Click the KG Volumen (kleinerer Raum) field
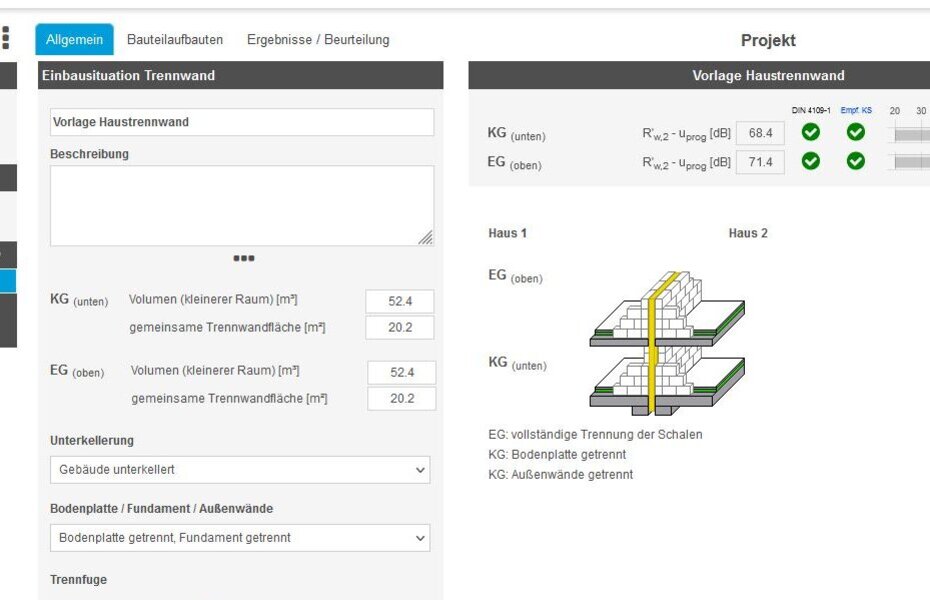 coord(400,301)
